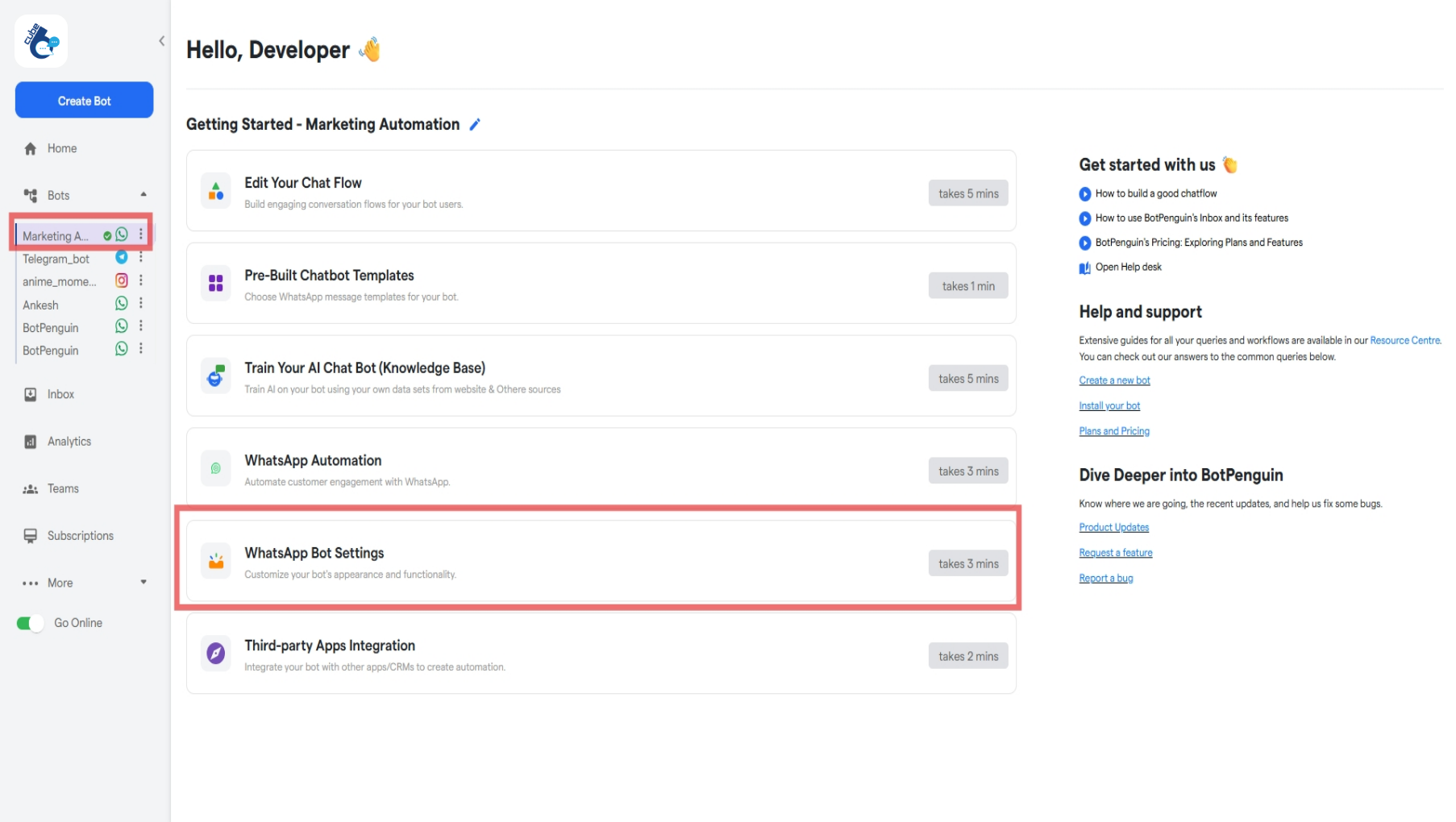The image size is (1456, 822).
Task: Click WhatsApp icon beside Marketing A... bot
Action: coord(122,235)
